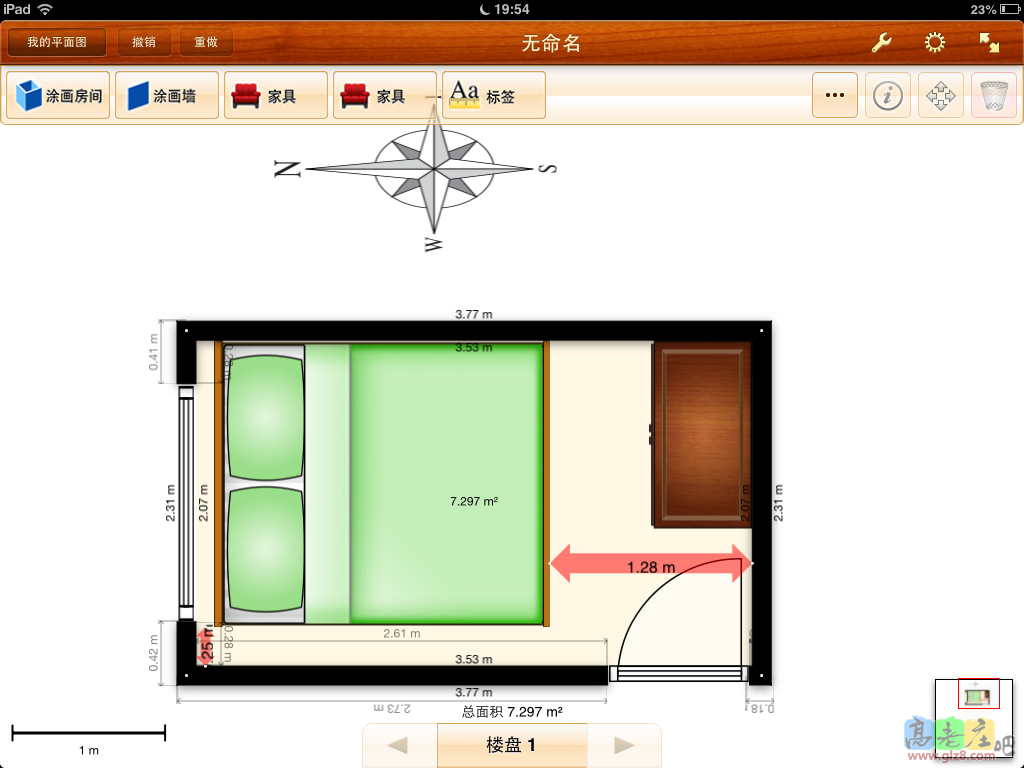
Task: Open the first 家具 furniture library
Action: [x=275, y=96]
